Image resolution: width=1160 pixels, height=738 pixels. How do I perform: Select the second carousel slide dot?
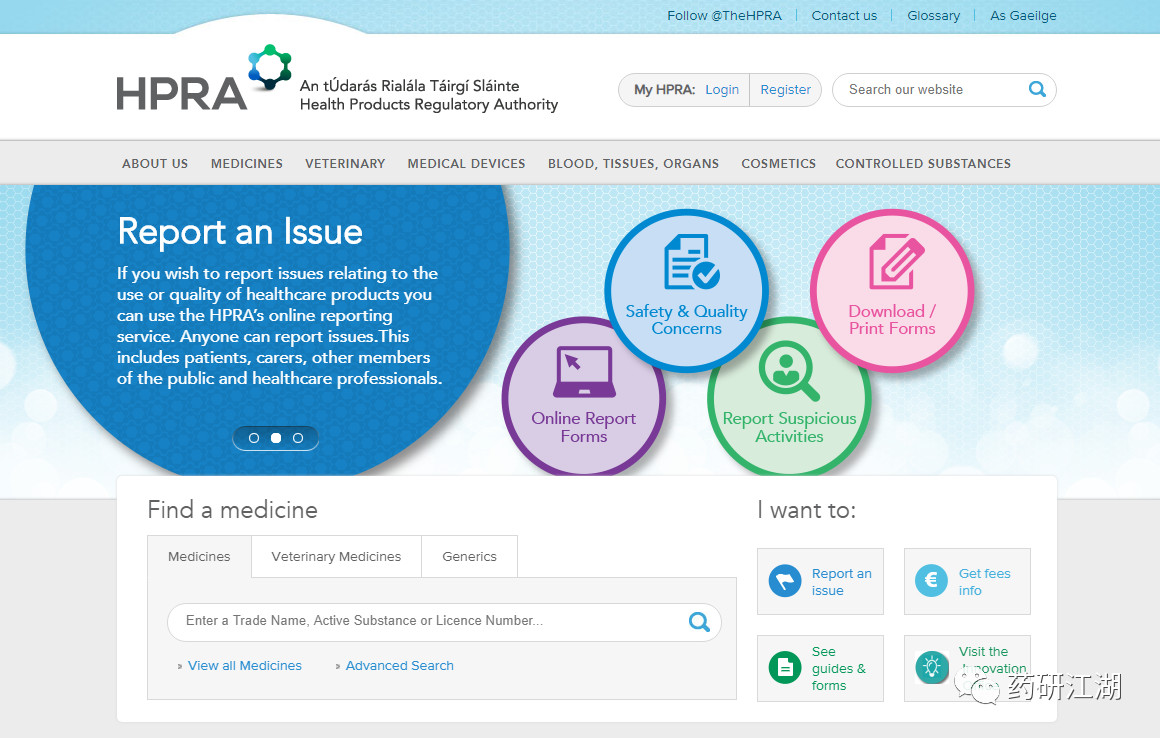276,438
